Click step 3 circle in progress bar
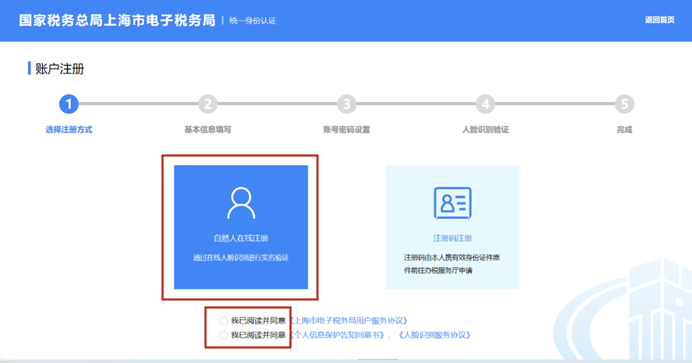 coord(346,104)
